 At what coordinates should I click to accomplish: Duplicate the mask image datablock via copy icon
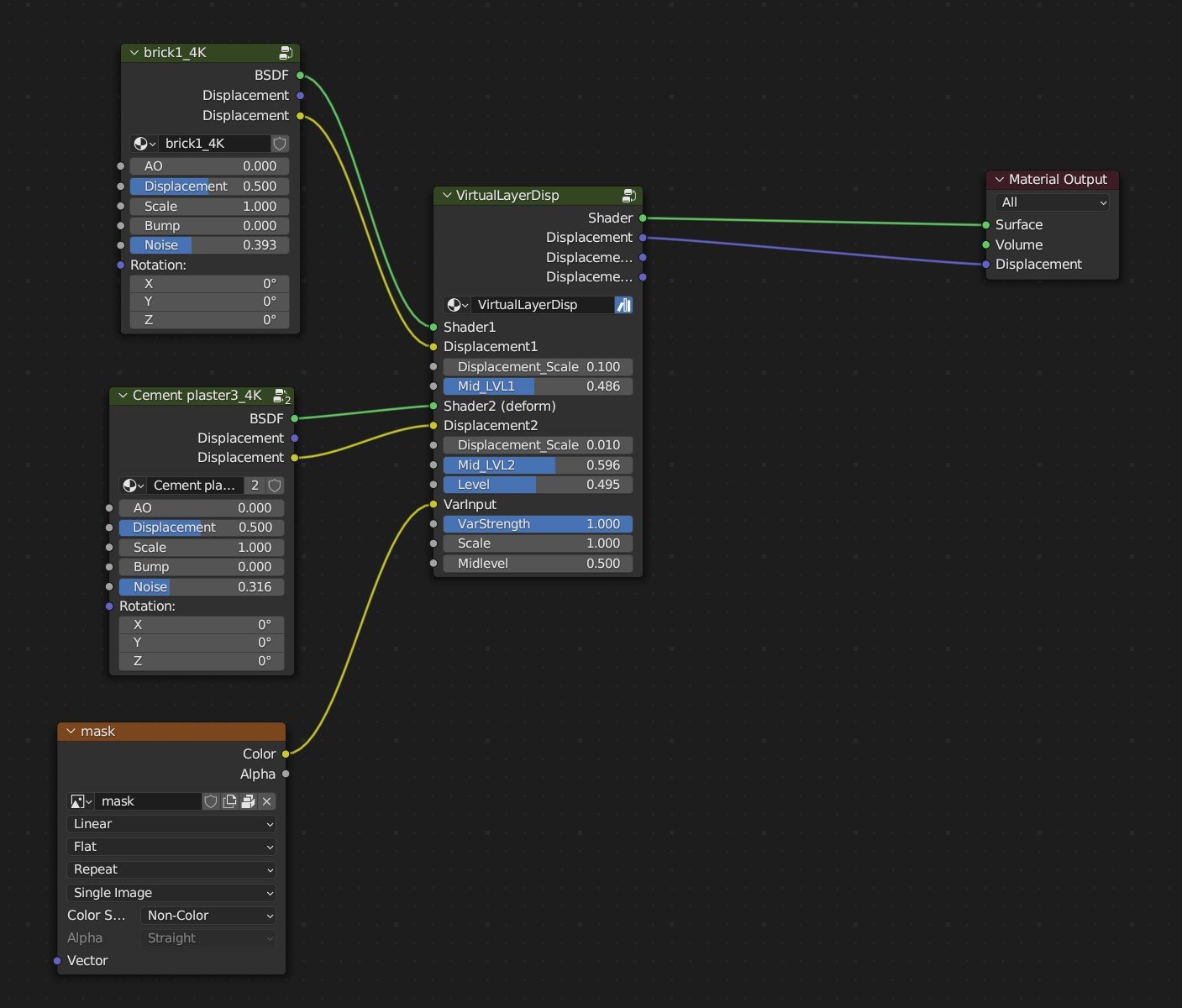coord(229,801)
